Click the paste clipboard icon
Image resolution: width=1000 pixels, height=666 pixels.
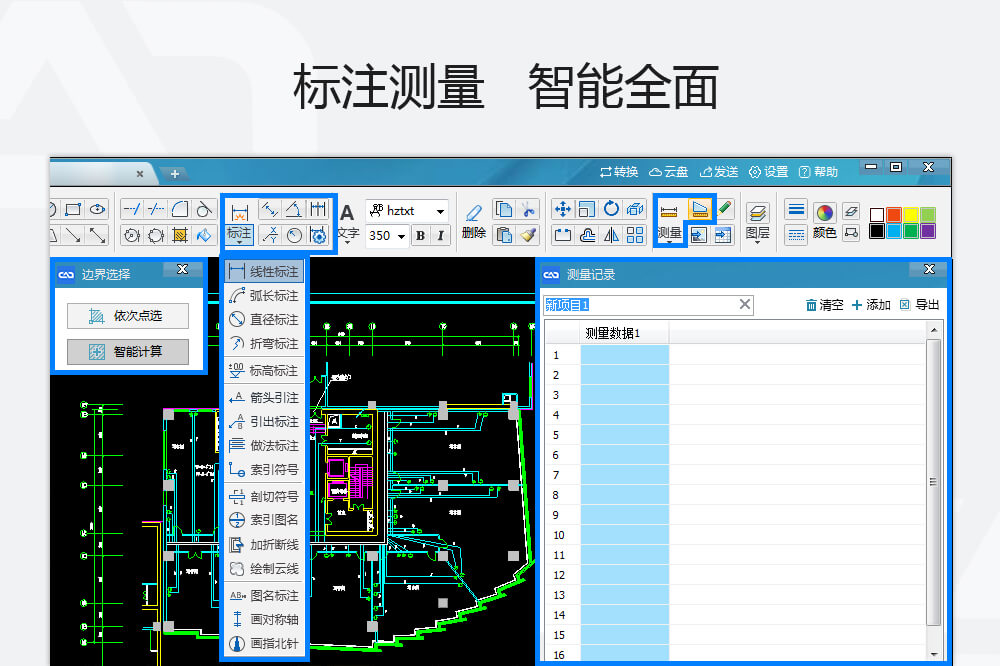504,235
